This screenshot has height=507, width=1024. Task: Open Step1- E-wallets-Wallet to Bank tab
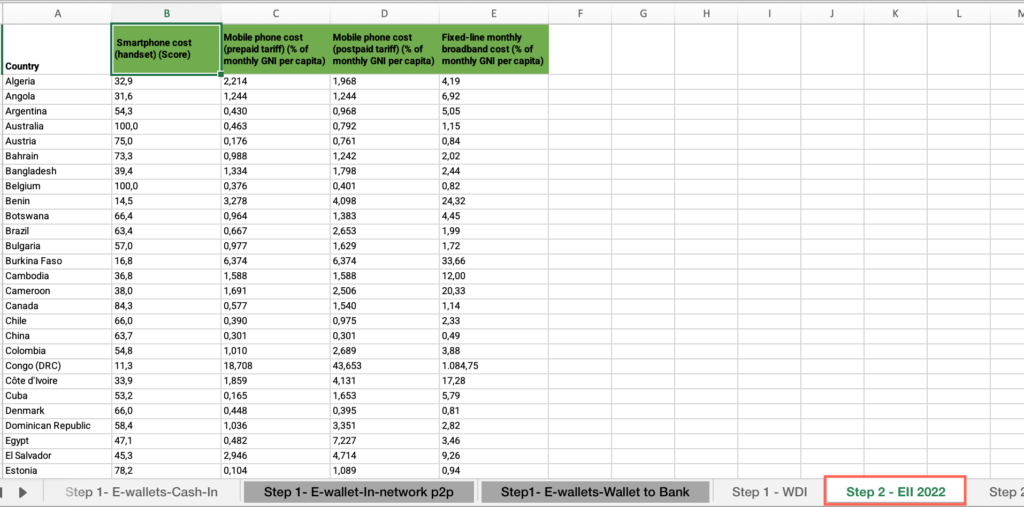596,492
